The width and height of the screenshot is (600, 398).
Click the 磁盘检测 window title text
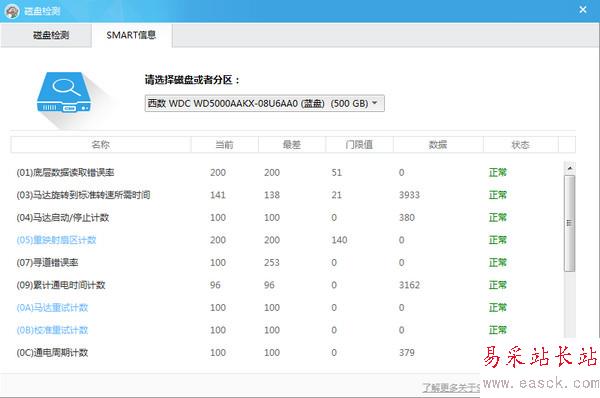[42, 11]
